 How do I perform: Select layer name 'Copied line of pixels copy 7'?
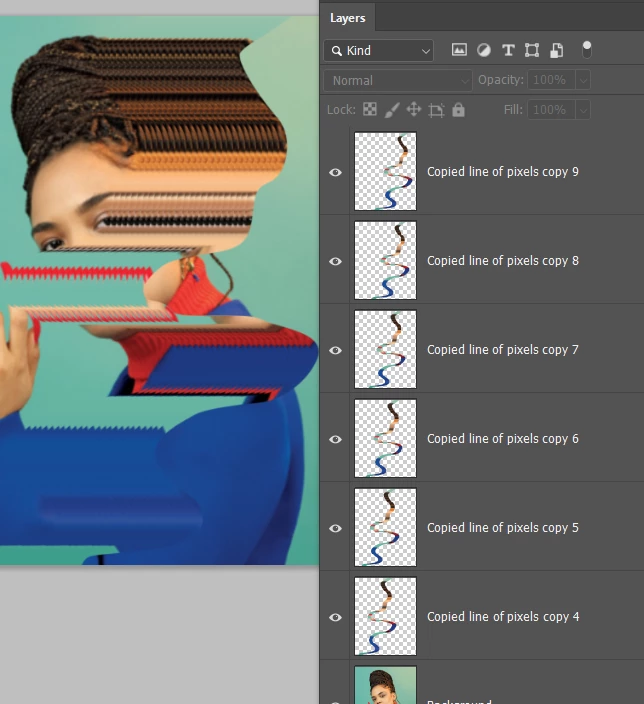pos(503,350)
